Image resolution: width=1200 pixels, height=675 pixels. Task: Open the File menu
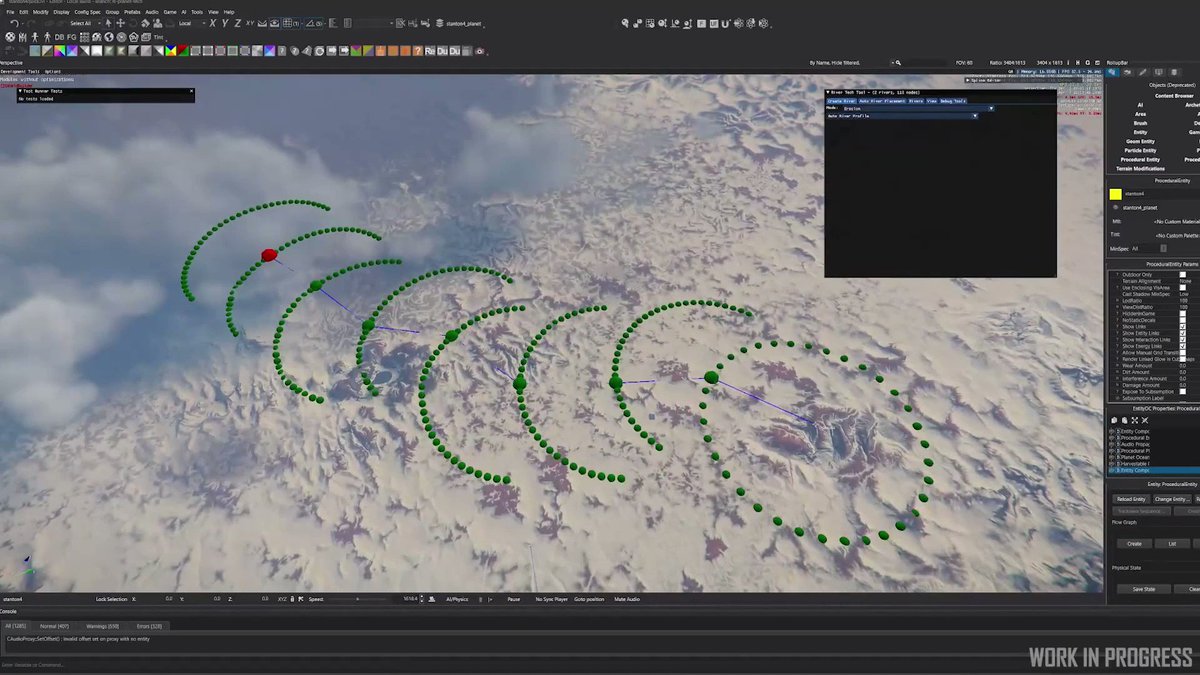coord(10,12)
